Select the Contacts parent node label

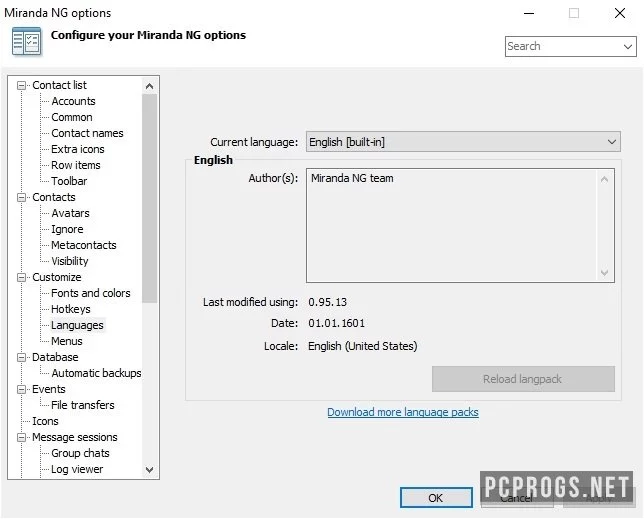tap(54, 197)
